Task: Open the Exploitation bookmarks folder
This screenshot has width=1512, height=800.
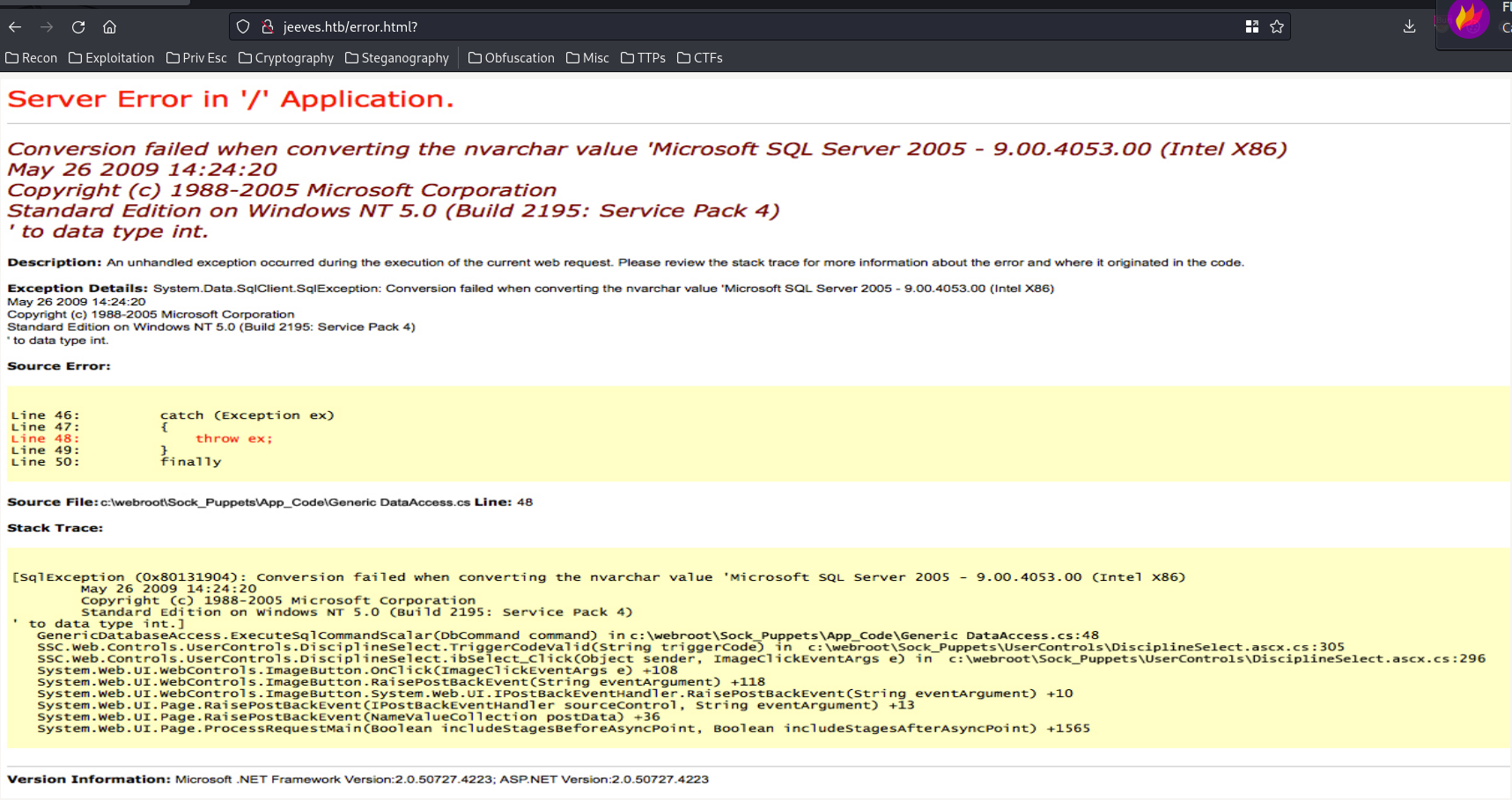Action: point(112,58)
